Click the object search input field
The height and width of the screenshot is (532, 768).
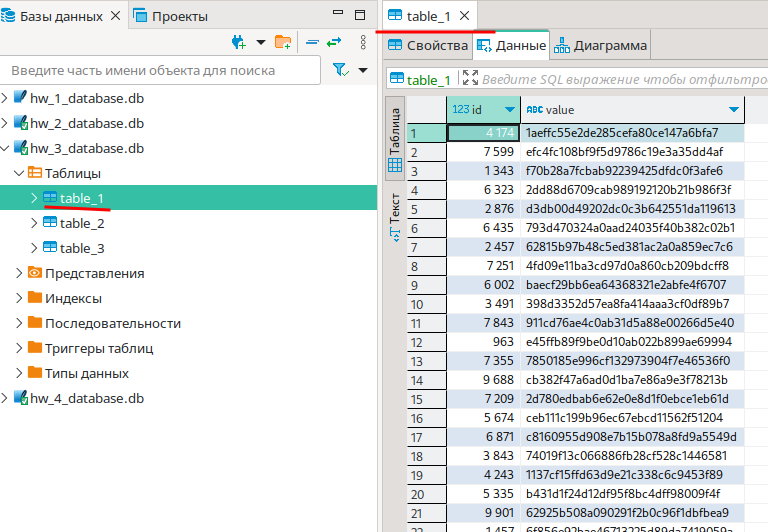[160, 71]
